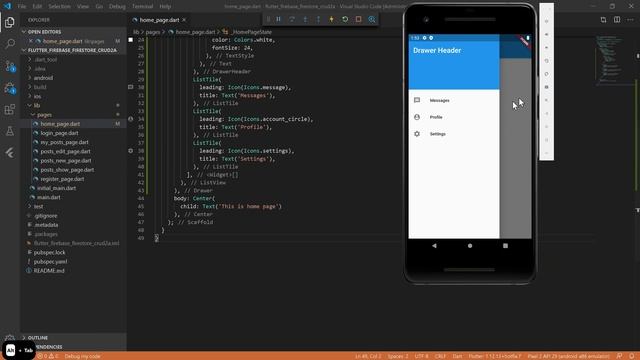Open the Help menu
The height and width of the screenshot is (360, 640).
click(x=165, y=7)
